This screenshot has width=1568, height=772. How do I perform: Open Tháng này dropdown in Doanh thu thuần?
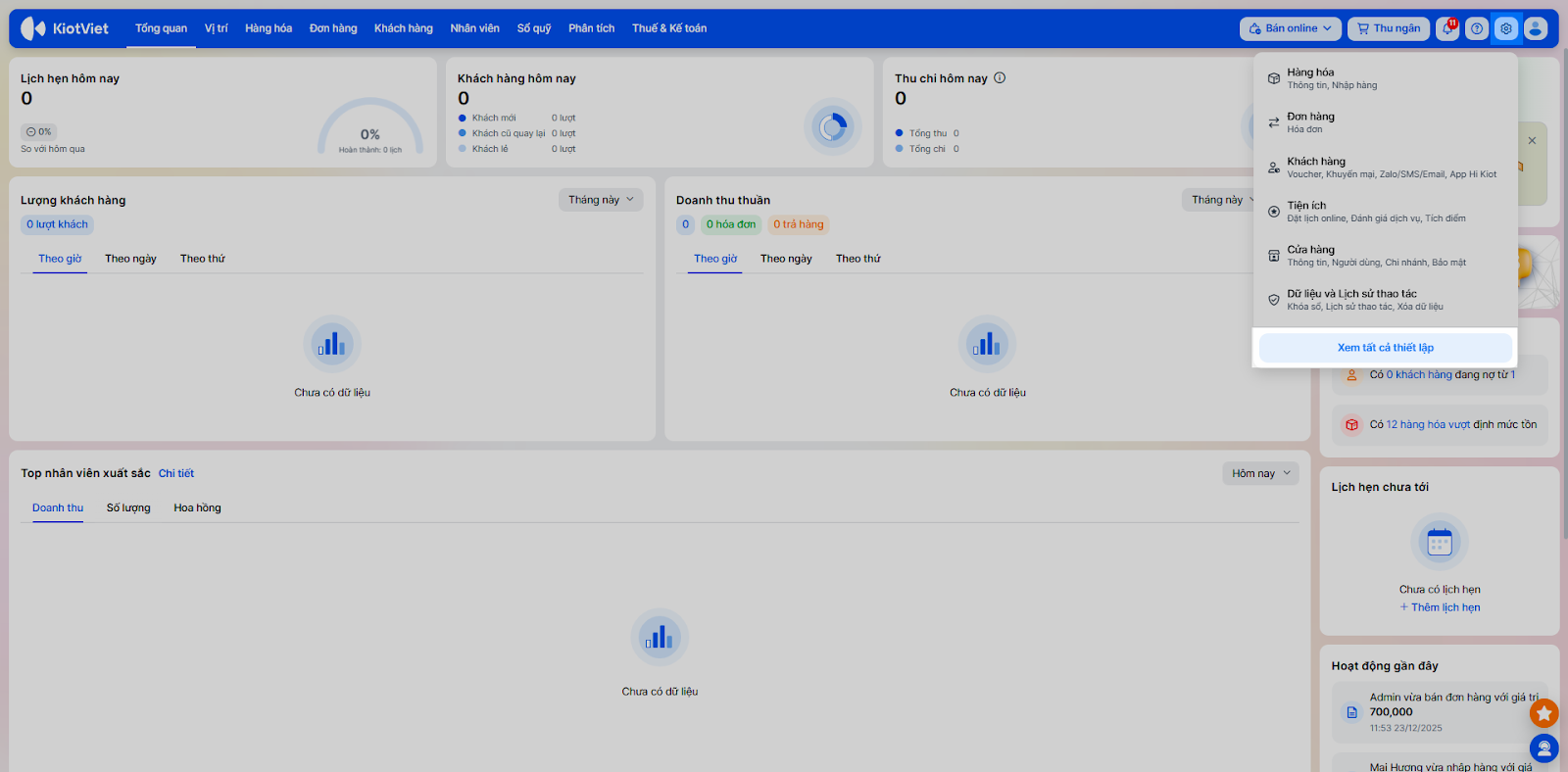(x=1218, y=200)
